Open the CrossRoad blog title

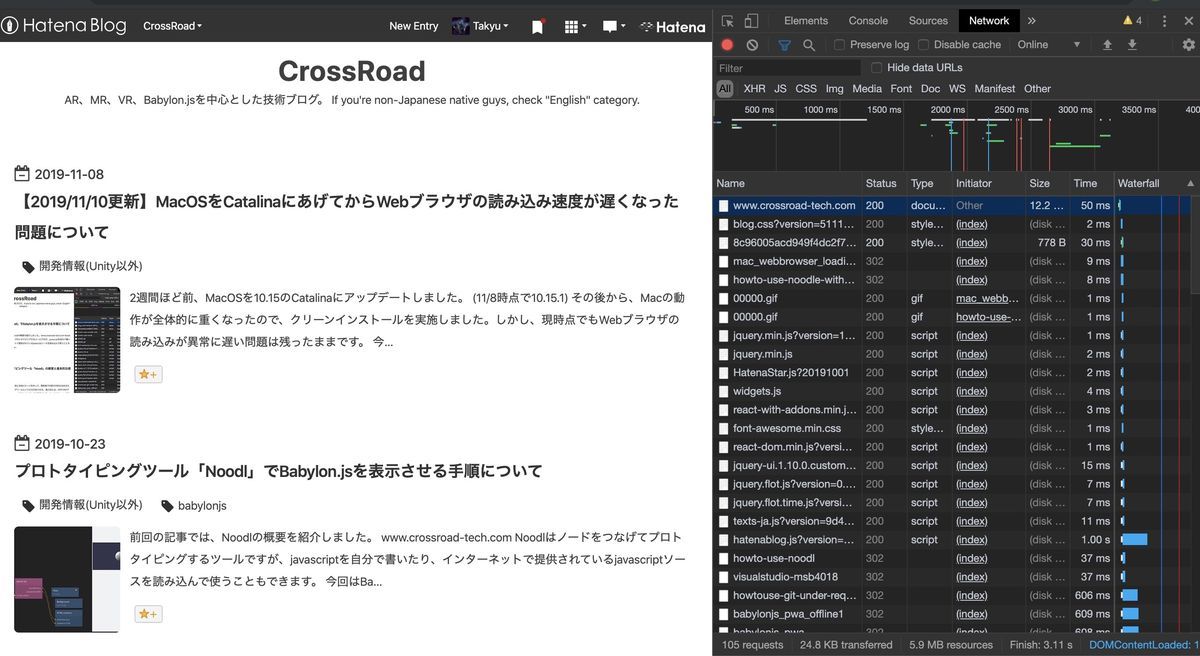coord(352,71)
